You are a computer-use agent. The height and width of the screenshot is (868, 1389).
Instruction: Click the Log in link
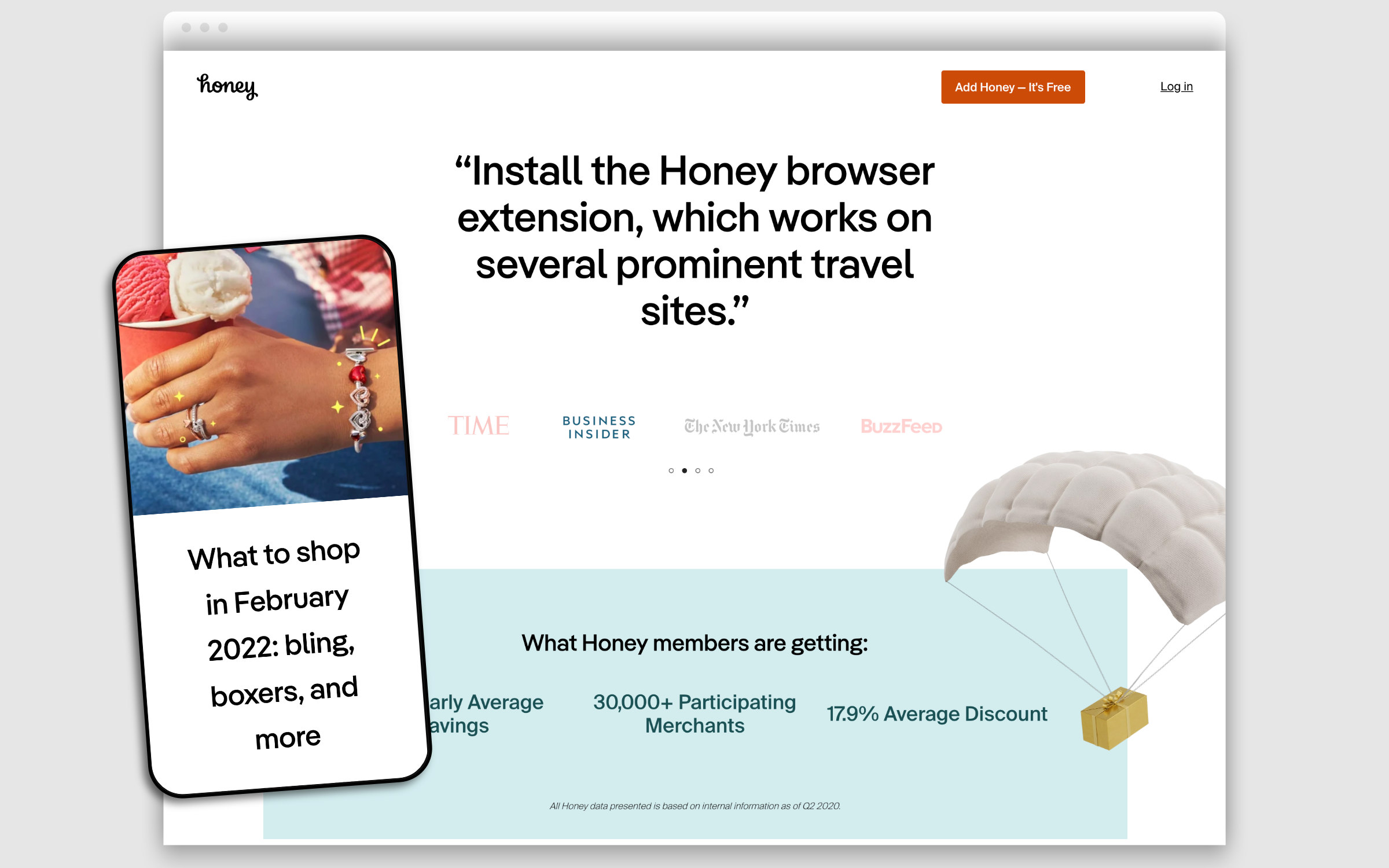click(1175, 86)
